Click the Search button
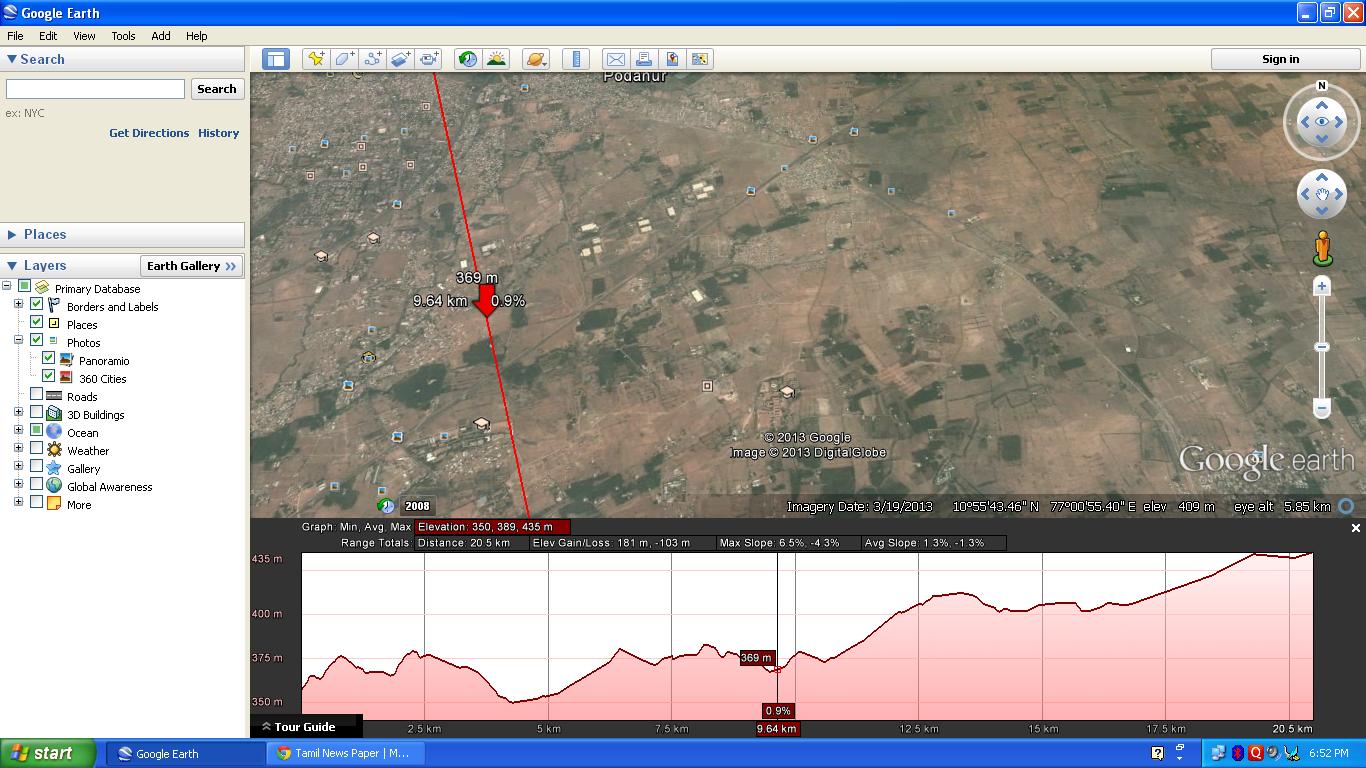Viewport: 1366px width, 768px height. click(x=216, y=89)
